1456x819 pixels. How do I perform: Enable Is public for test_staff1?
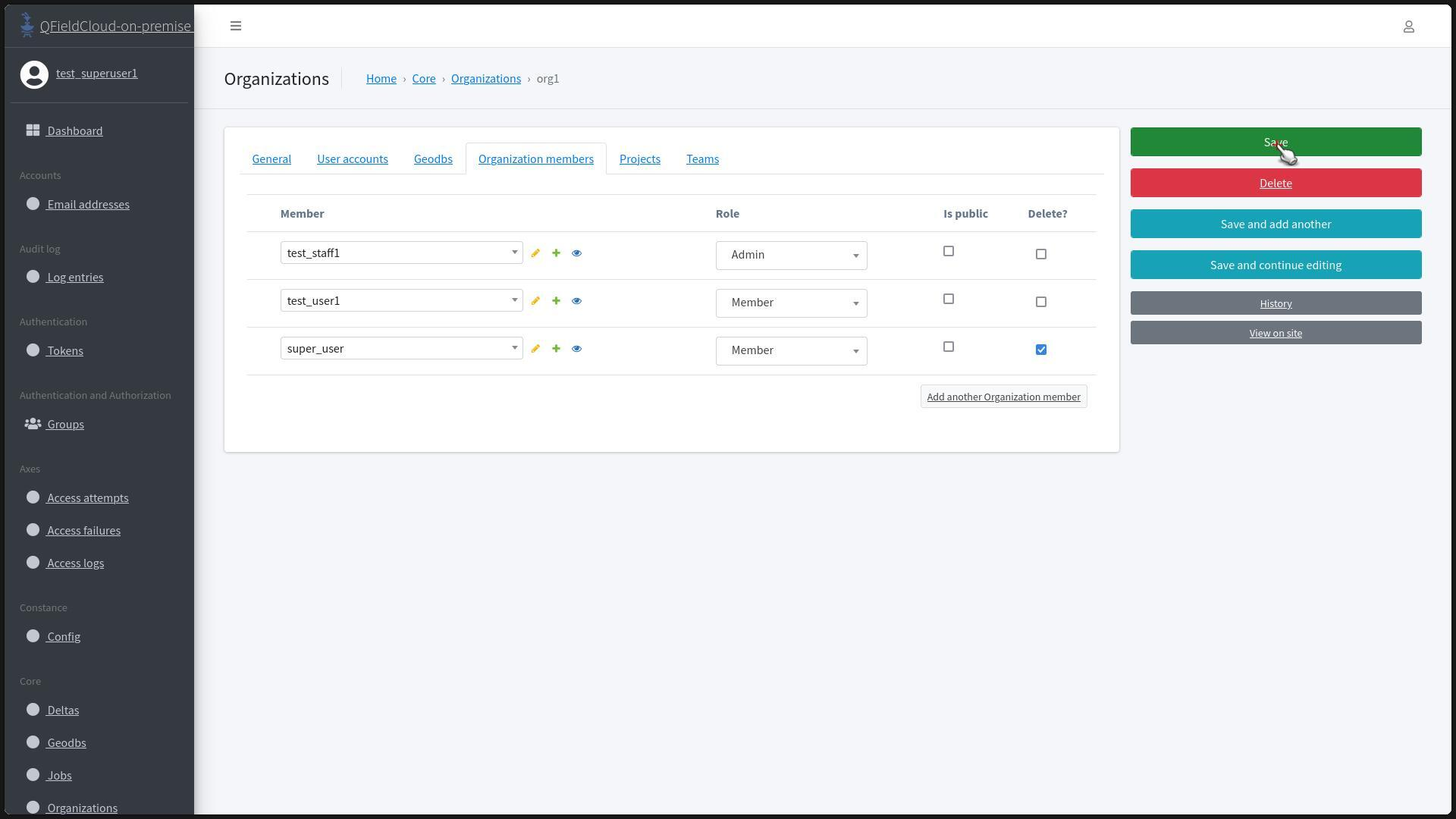[x=948, y=251]
